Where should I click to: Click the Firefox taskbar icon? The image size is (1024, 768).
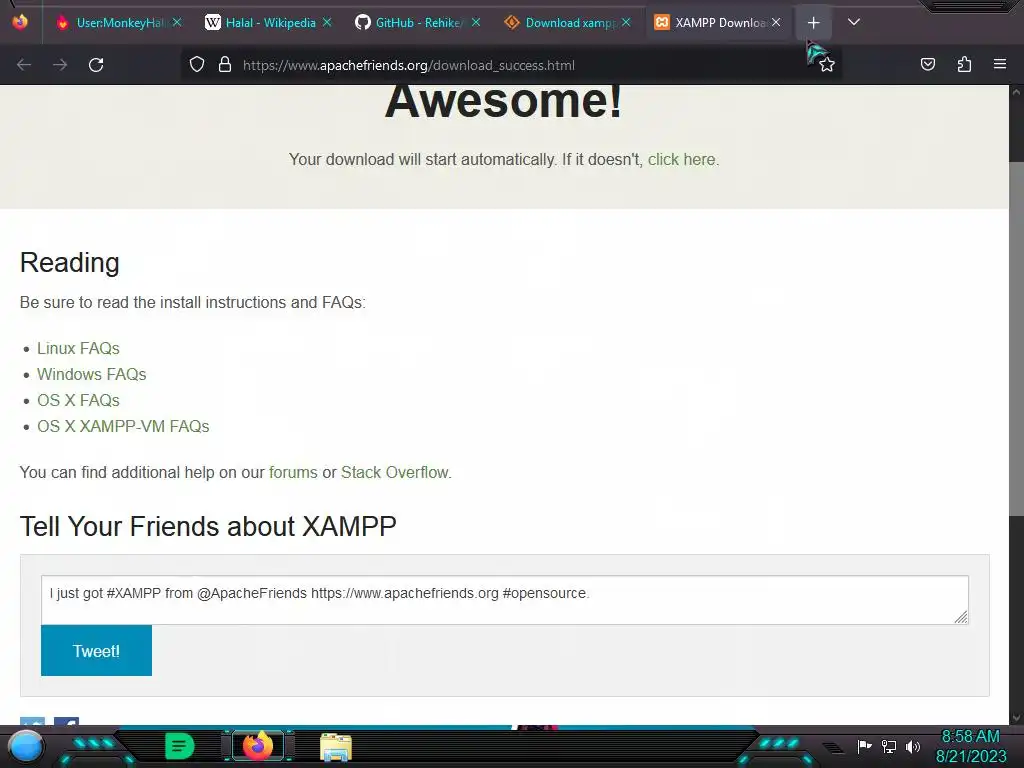tap(257, 746)
